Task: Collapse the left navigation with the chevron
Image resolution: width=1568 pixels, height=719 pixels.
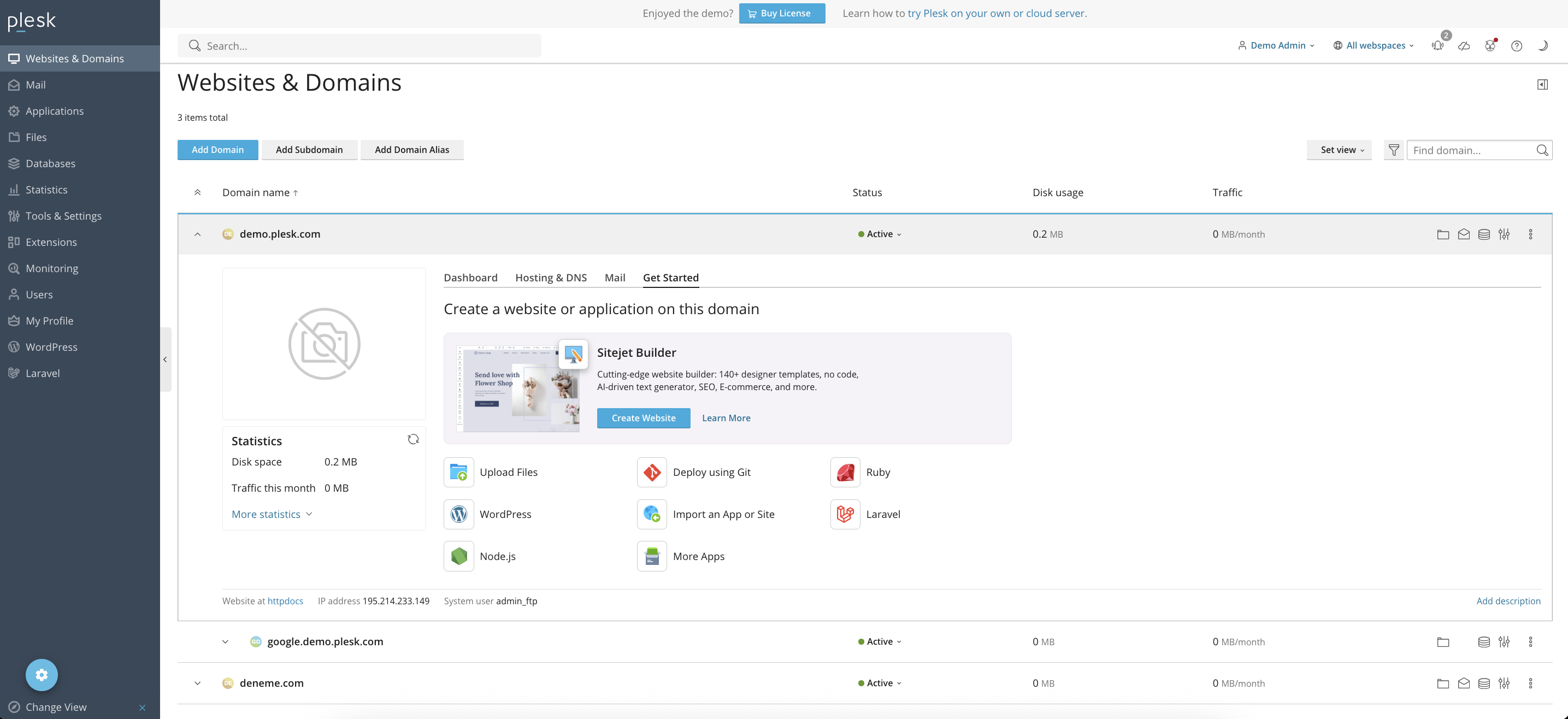Action: 165,359
